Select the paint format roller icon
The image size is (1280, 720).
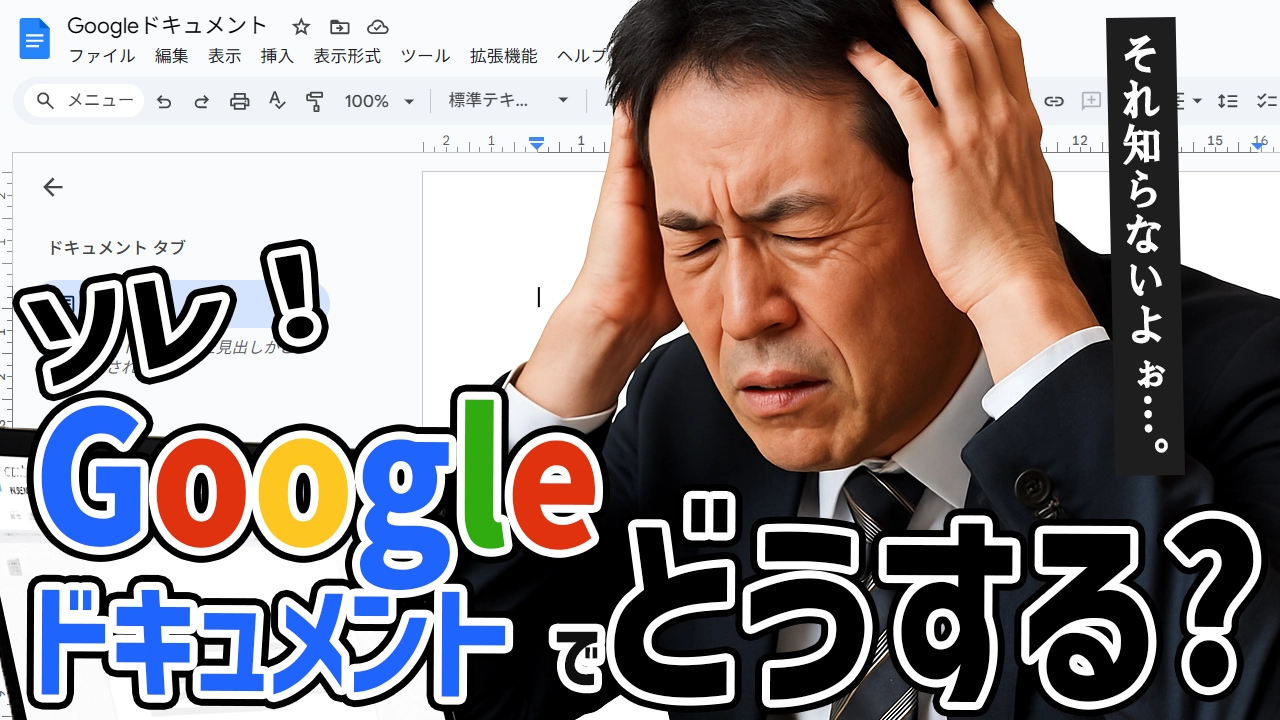click(315, 101)
